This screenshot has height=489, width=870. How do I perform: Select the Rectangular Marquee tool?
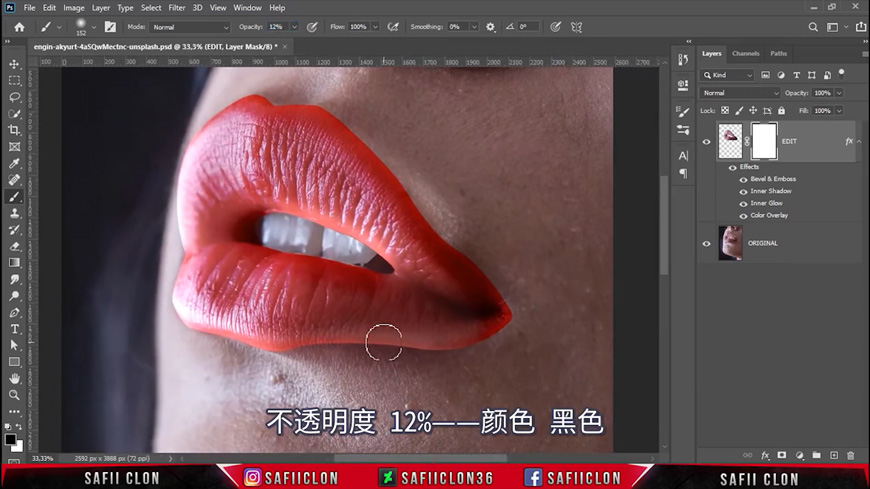pyautogui.click(x=14, y=81)
